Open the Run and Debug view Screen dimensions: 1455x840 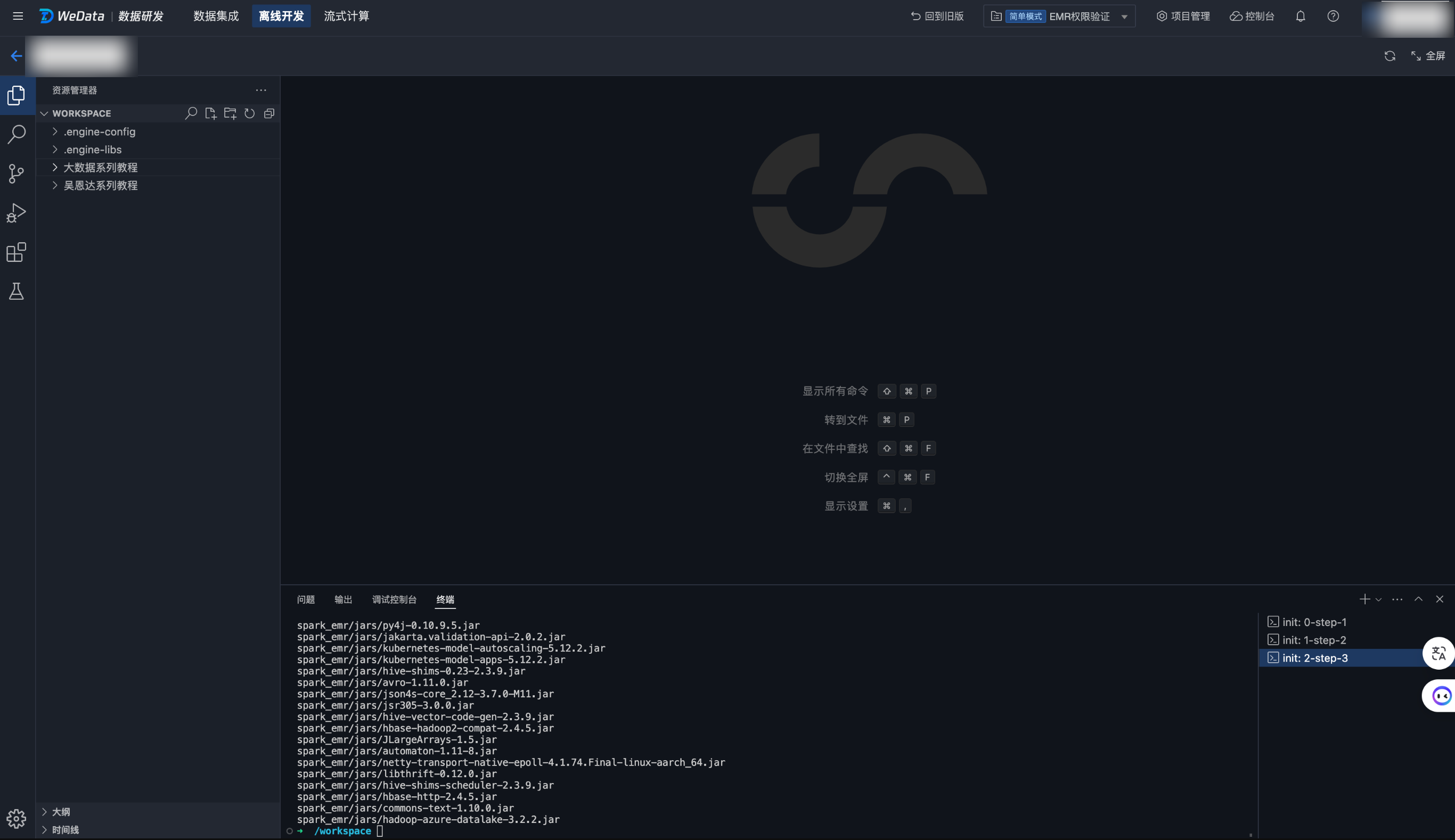[x=16, y=213]
